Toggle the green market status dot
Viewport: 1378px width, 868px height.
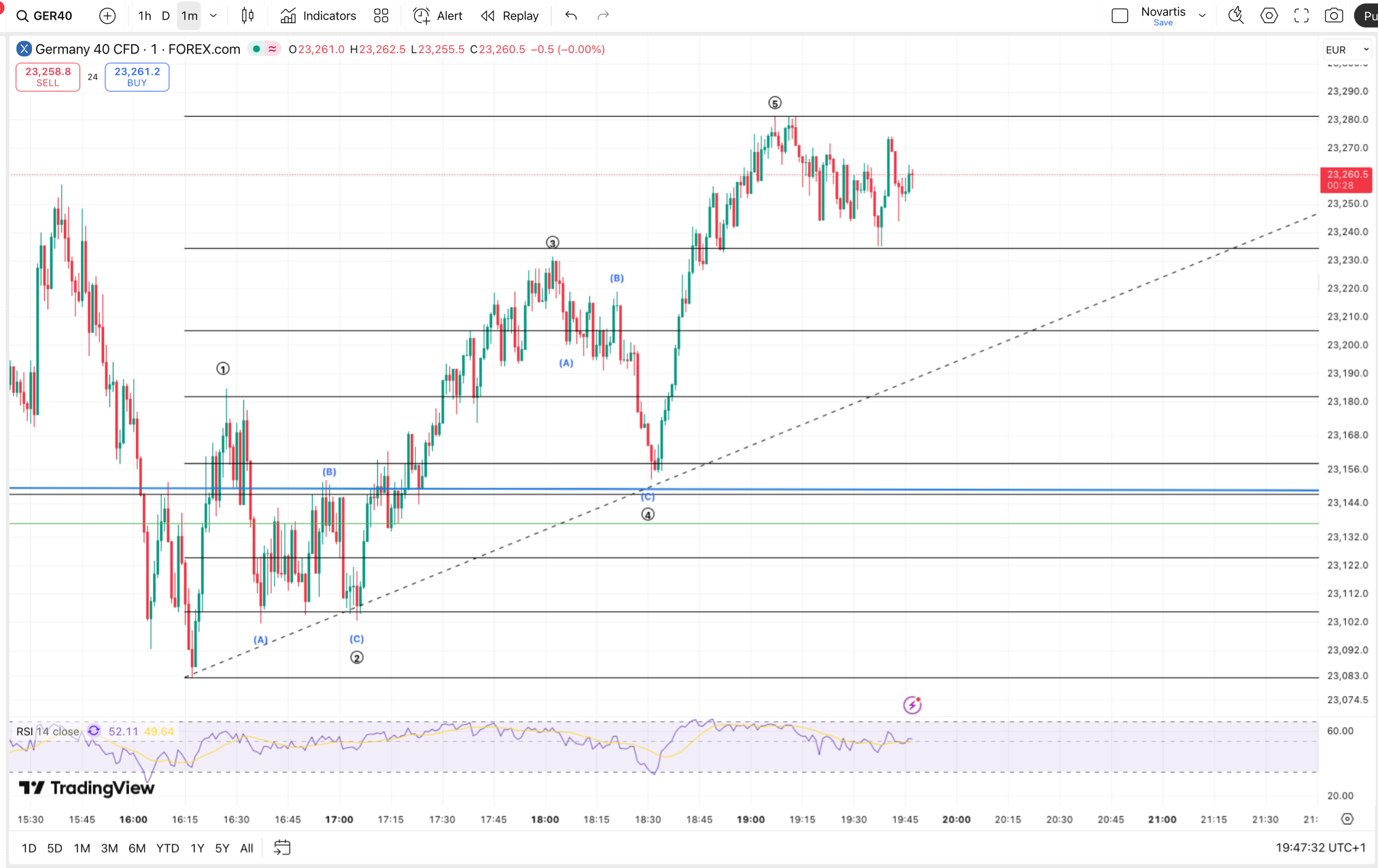coord(256,49)
